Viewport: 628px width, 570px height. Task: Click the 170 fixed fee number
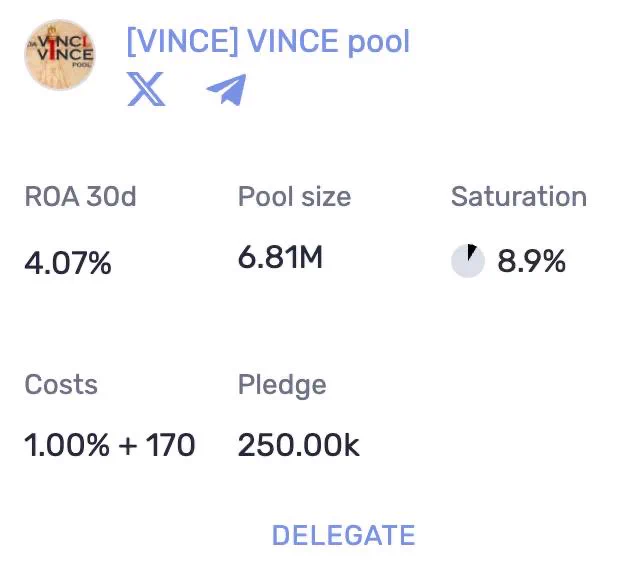tap(170, 445)
